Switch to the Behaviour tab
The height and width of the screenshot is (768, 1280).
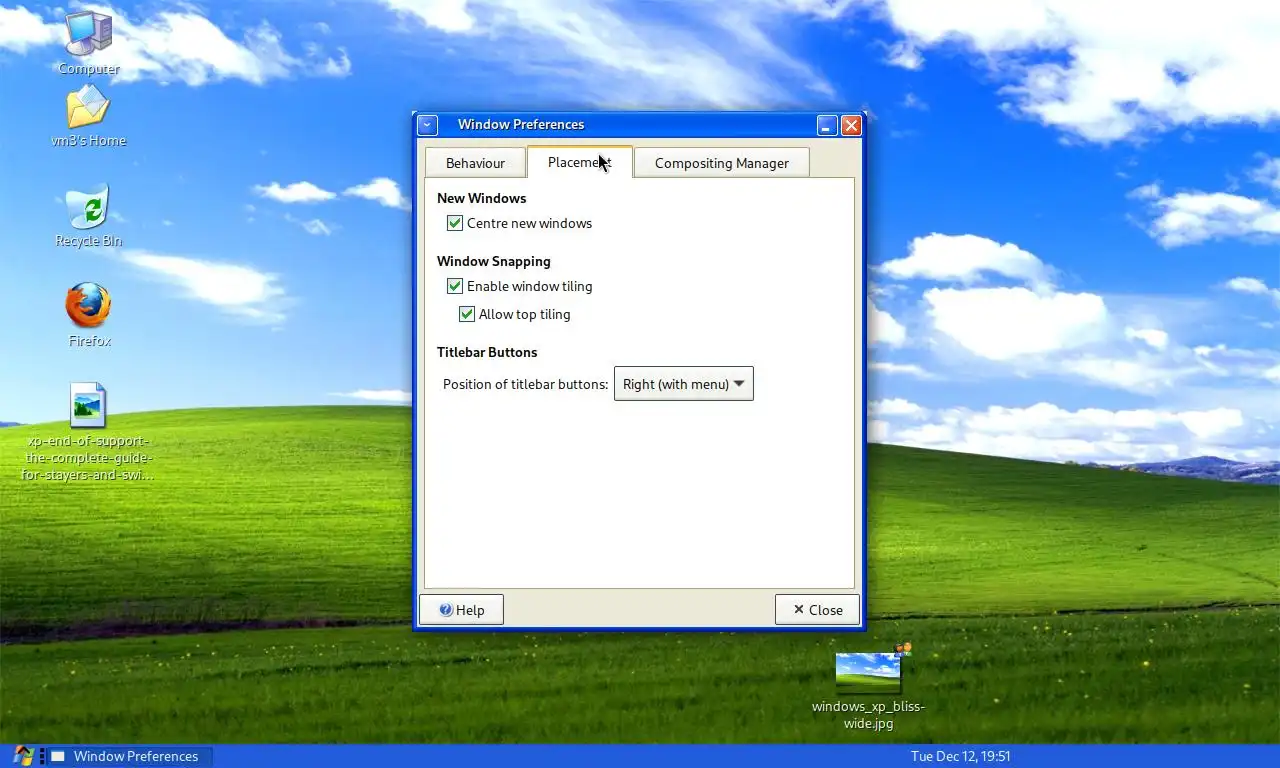pyautogui.click(x=475, y=163)
